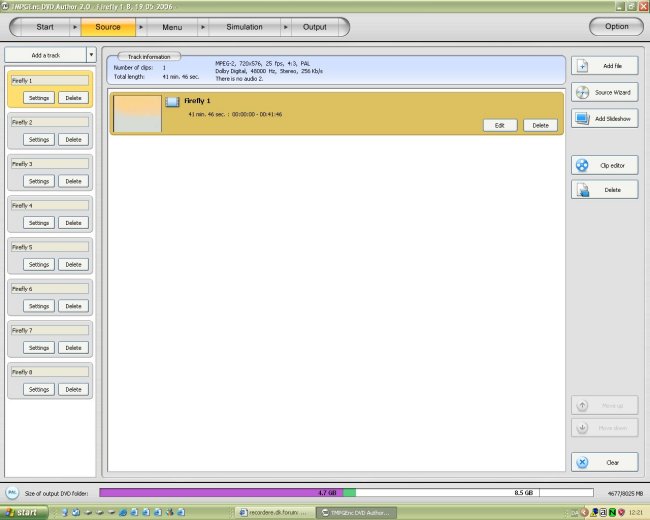Delete the Firefly 7 track
The width and height of the screenshot is (650, 520).
73,347
